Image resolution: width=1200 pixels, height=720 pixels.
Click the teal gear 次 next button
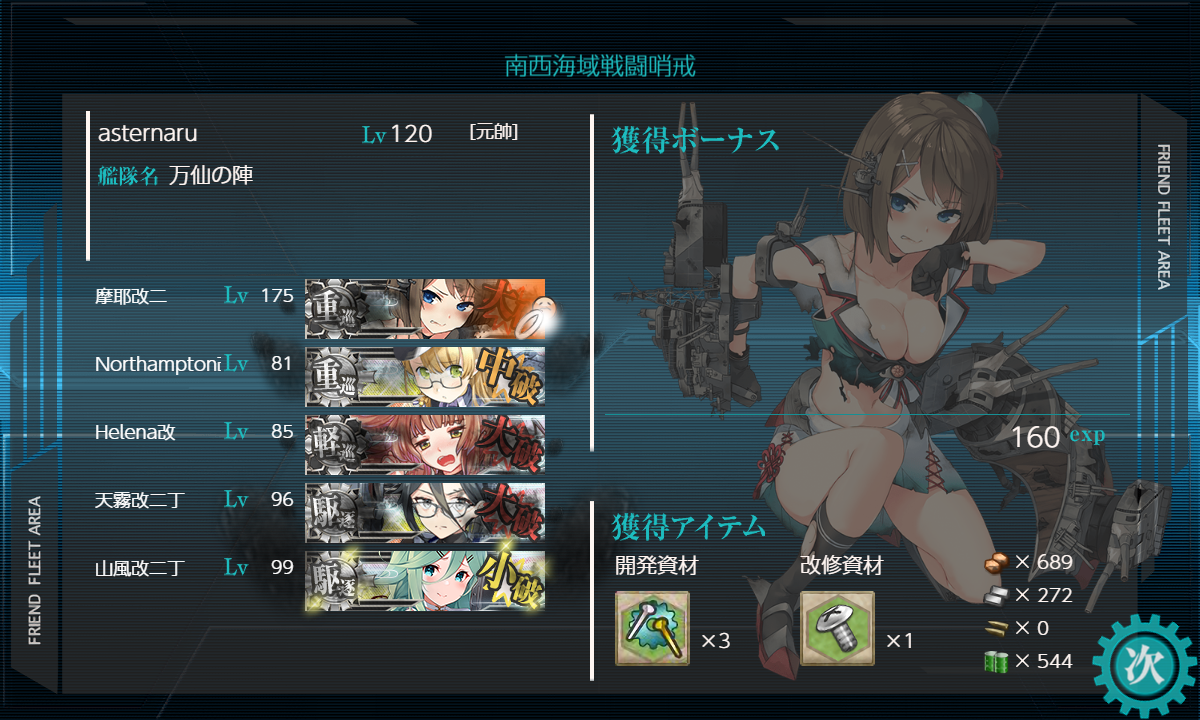point(1144,664)
